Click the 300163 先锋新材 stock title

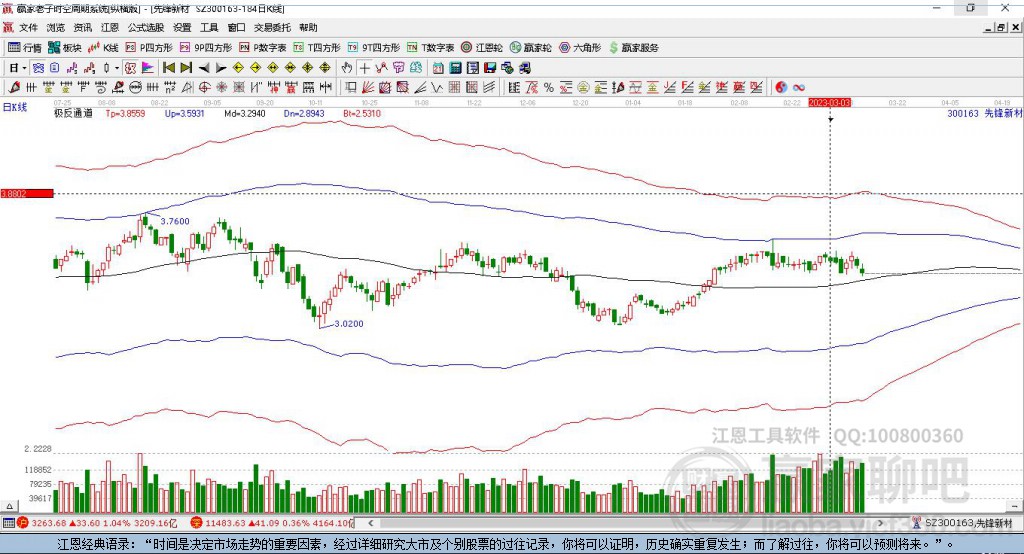pos(985,113)
